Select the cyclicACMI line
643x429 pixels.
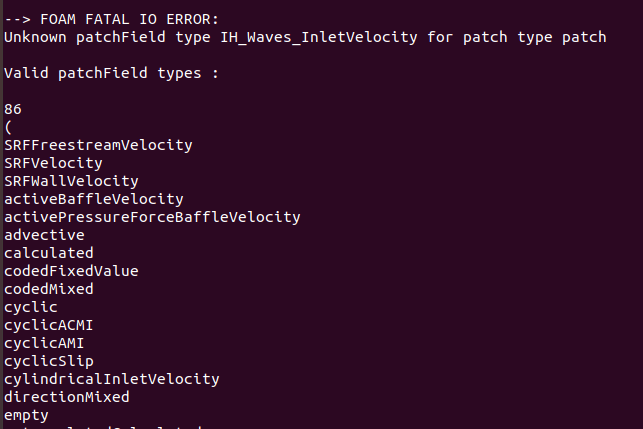pyautogui.click(x=49, y=325)
